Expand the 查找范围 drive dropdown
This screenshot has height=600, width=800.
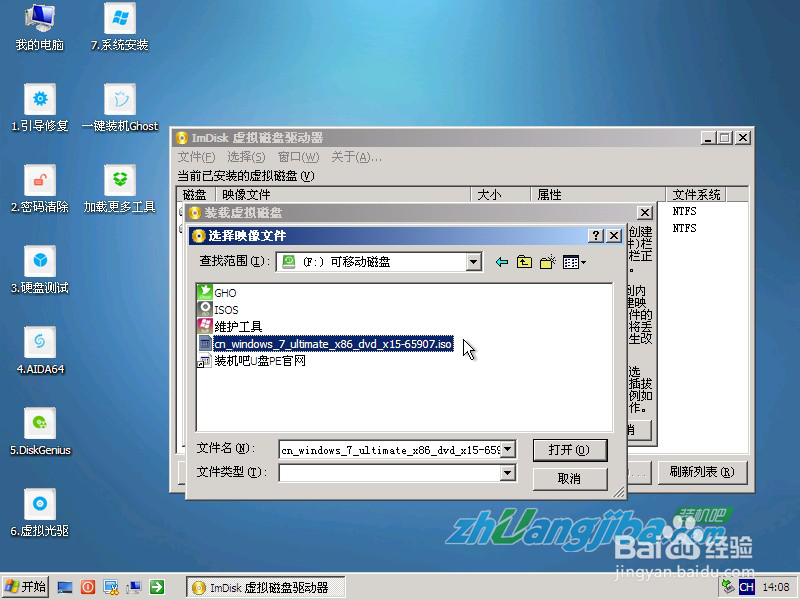(x=473, y=262)
